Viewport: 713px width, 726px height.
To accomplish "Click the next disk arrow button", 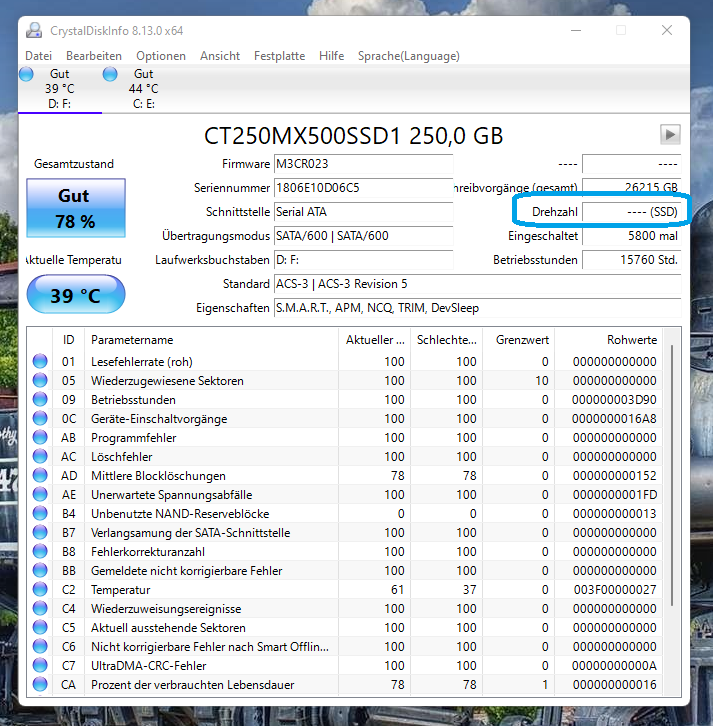I will [670, 135].
